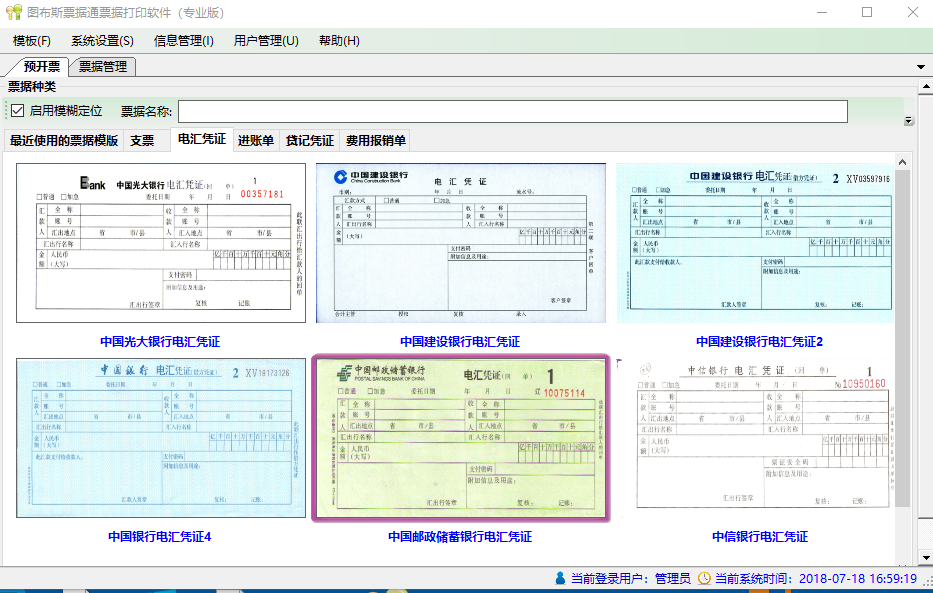The width and height of the screenshot is (933, 593).
Task: Click the system time clock icon
Action: [x=704, y=579]
